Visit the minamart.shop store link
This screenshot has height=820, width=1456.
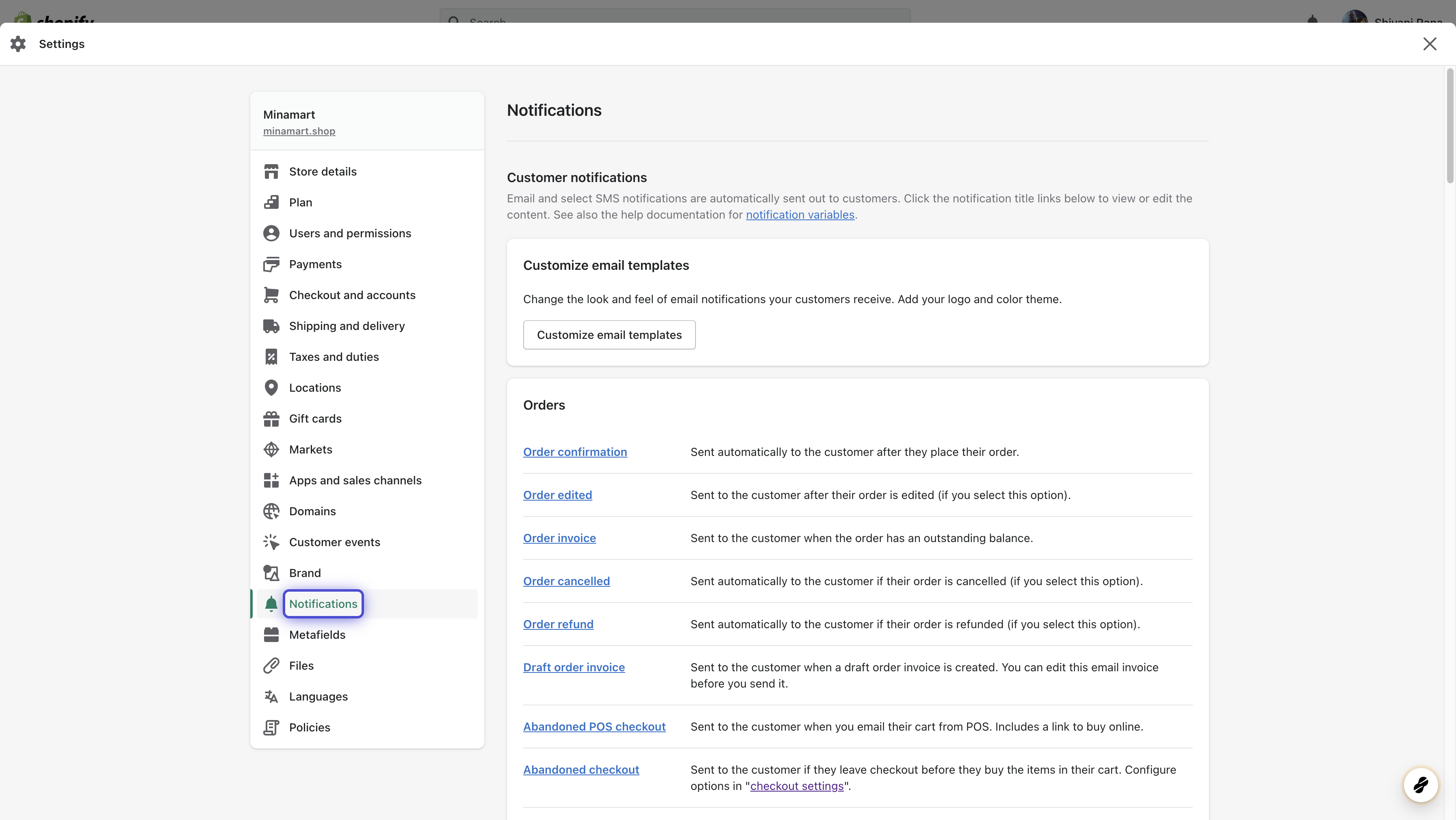(x=299, y=131)
